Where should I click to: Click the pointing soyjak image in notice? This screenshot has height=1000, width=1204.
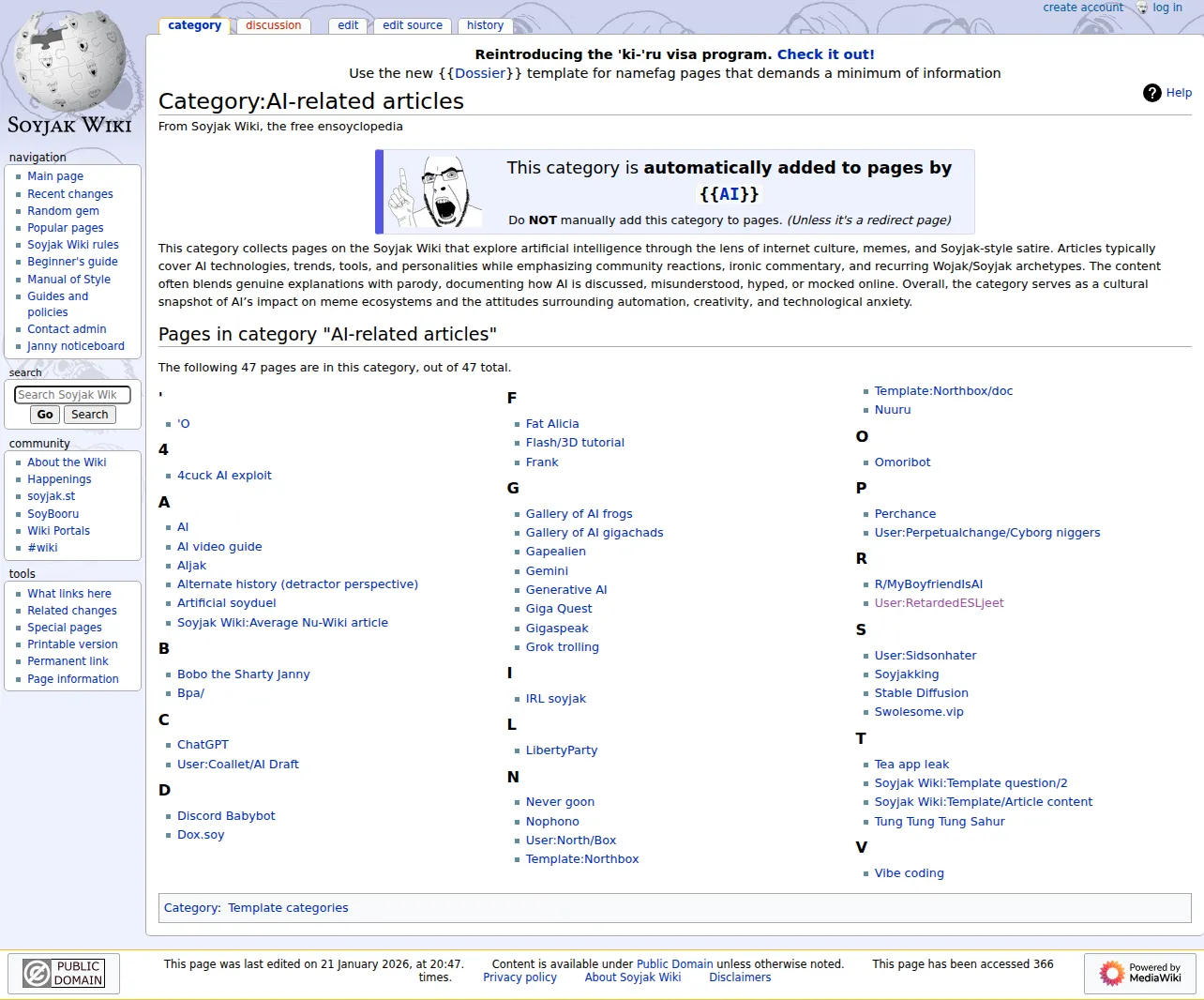pos(436,191)
